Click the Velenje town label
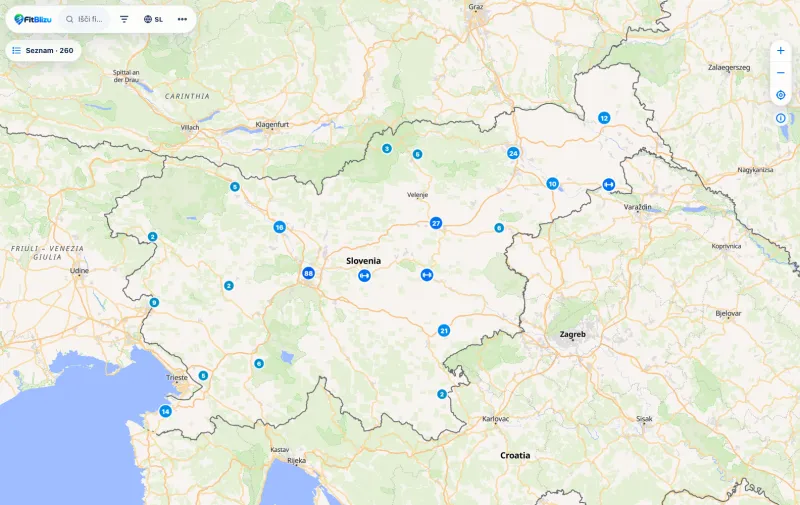The height and width of the screenshot is (505, 800). pos(417,195)
